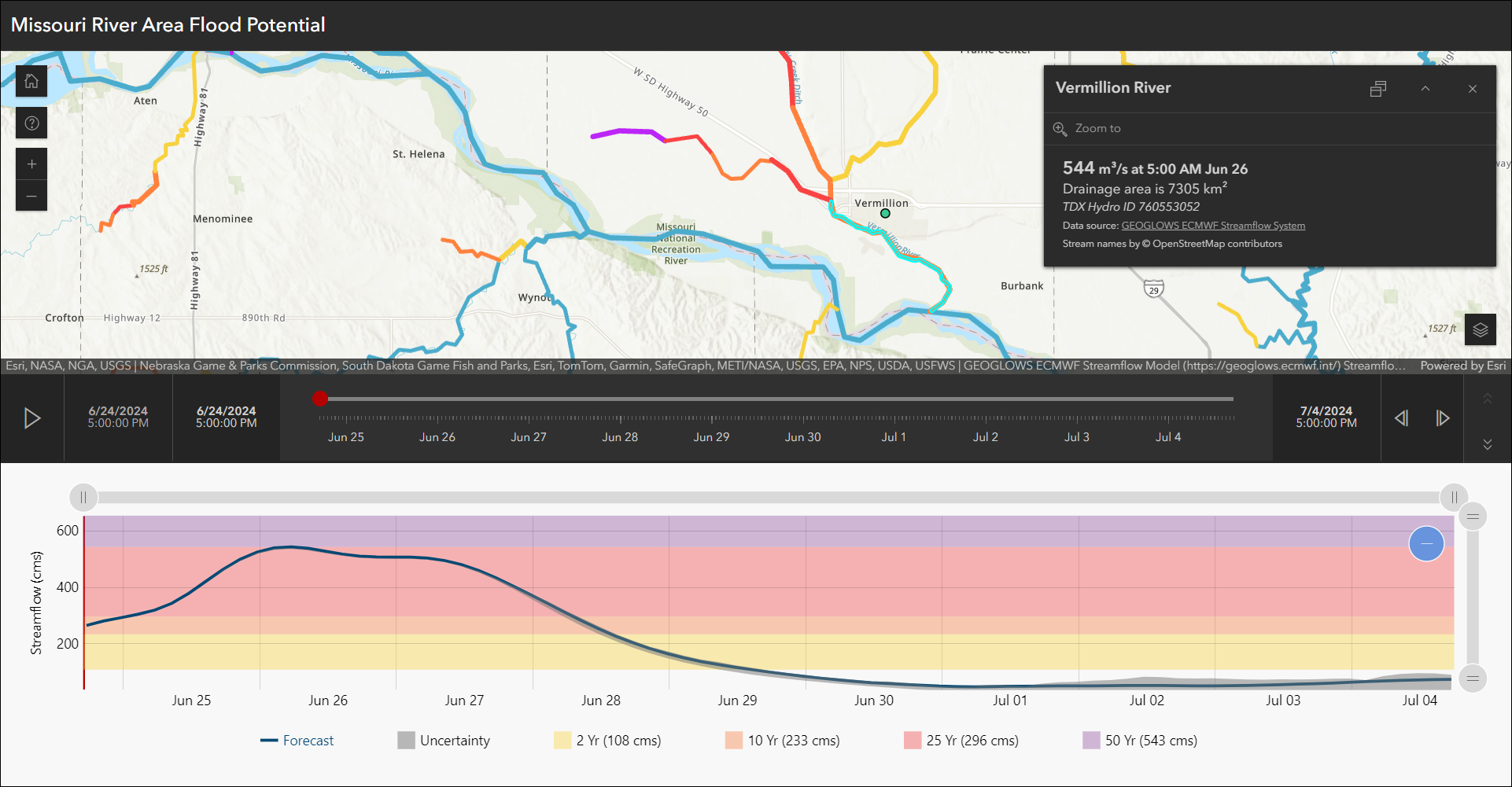Image resolution: width=1512 pixels, height=787 pixels.
Task: Open the map layers icon
Action: (1480, 329)
